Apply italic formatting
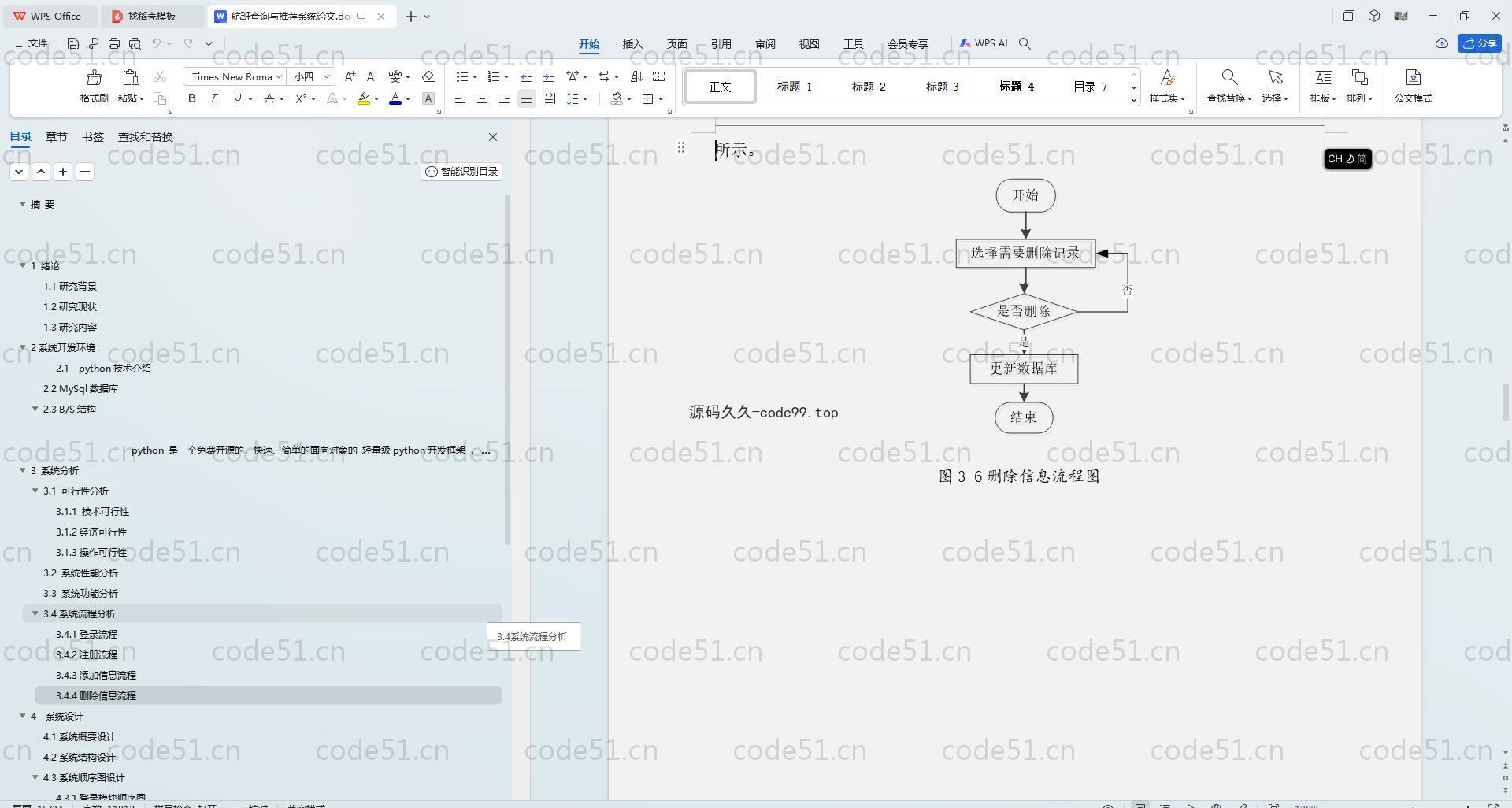This screenshot has width=1512, height=808. pyautogui.click(x=213, y=98)
